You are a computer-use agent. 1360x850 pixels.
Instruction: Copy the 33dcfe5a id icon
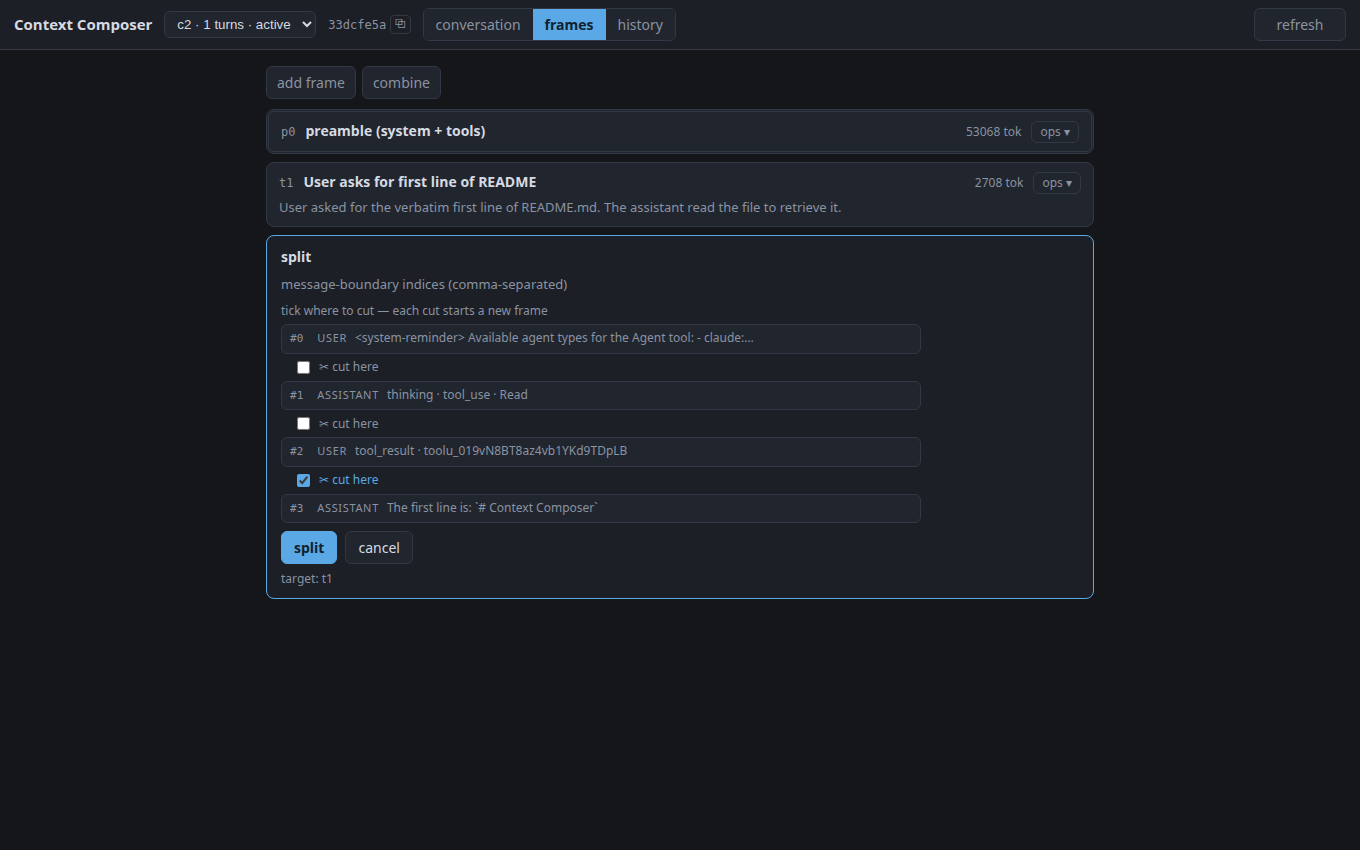[x=400, y=25]
